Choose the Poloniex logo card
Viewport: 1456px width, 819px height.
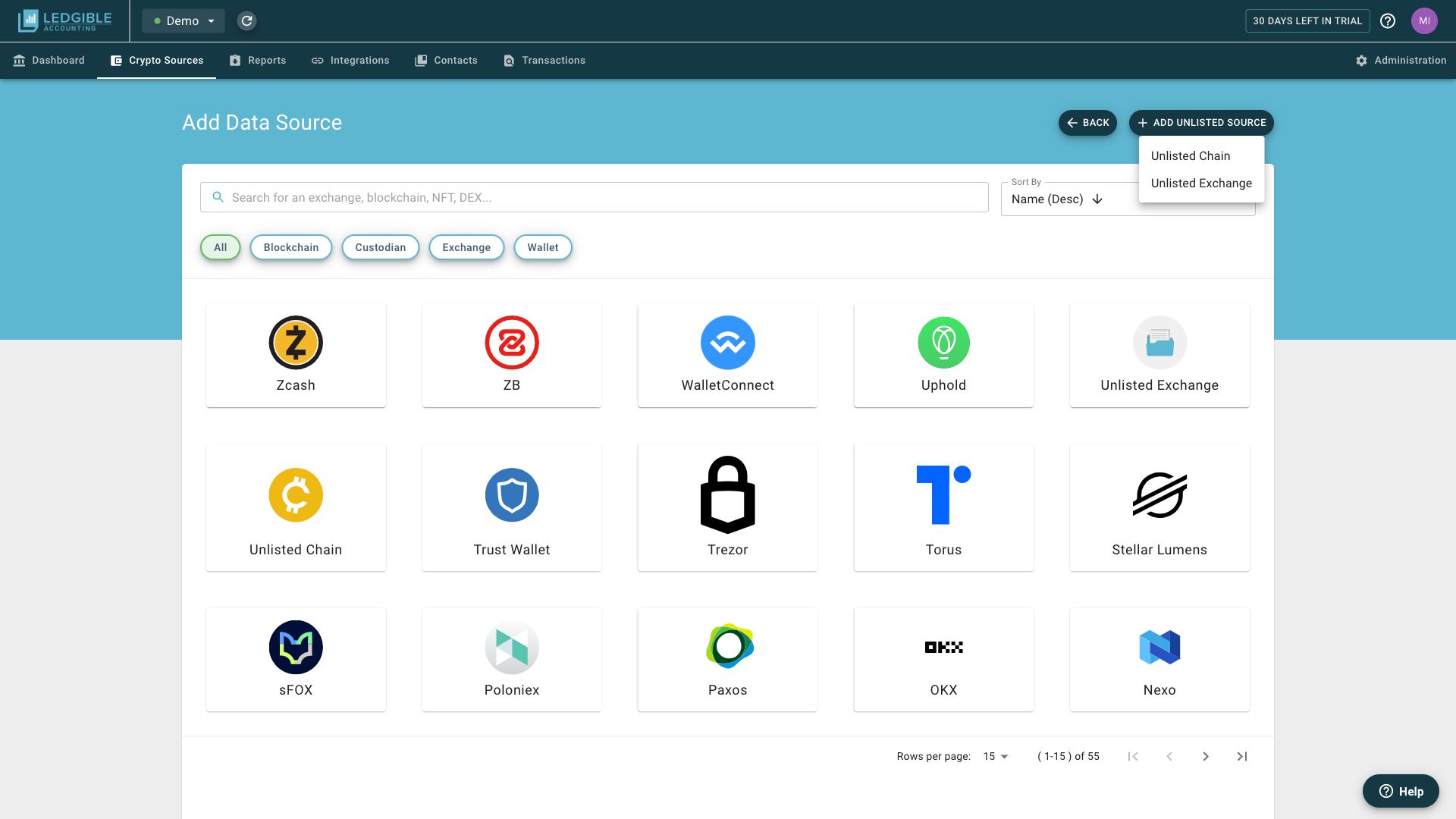click(x=512, y=660)
